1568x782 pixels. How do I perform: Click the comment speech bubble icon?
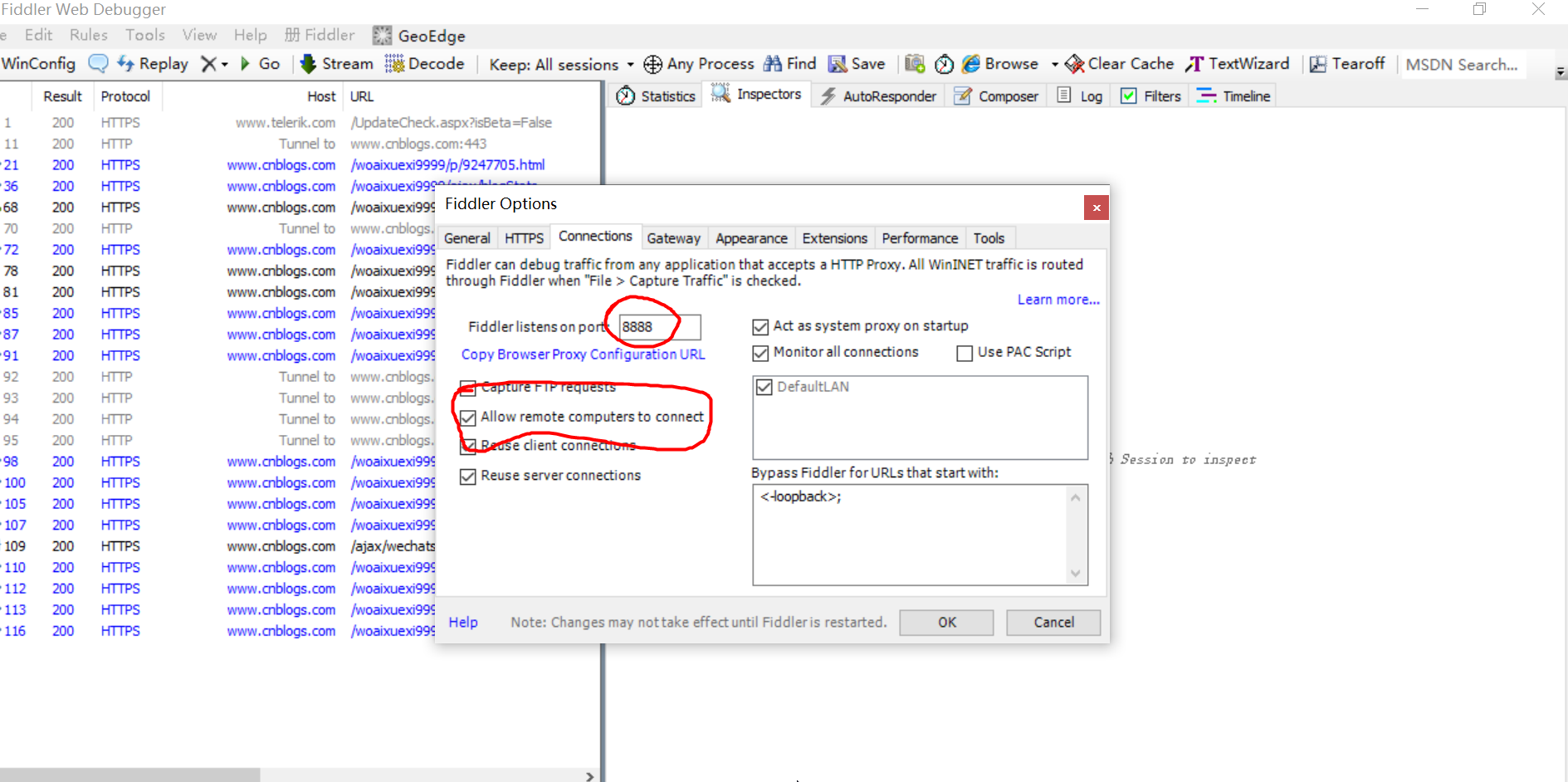point(98,63)
